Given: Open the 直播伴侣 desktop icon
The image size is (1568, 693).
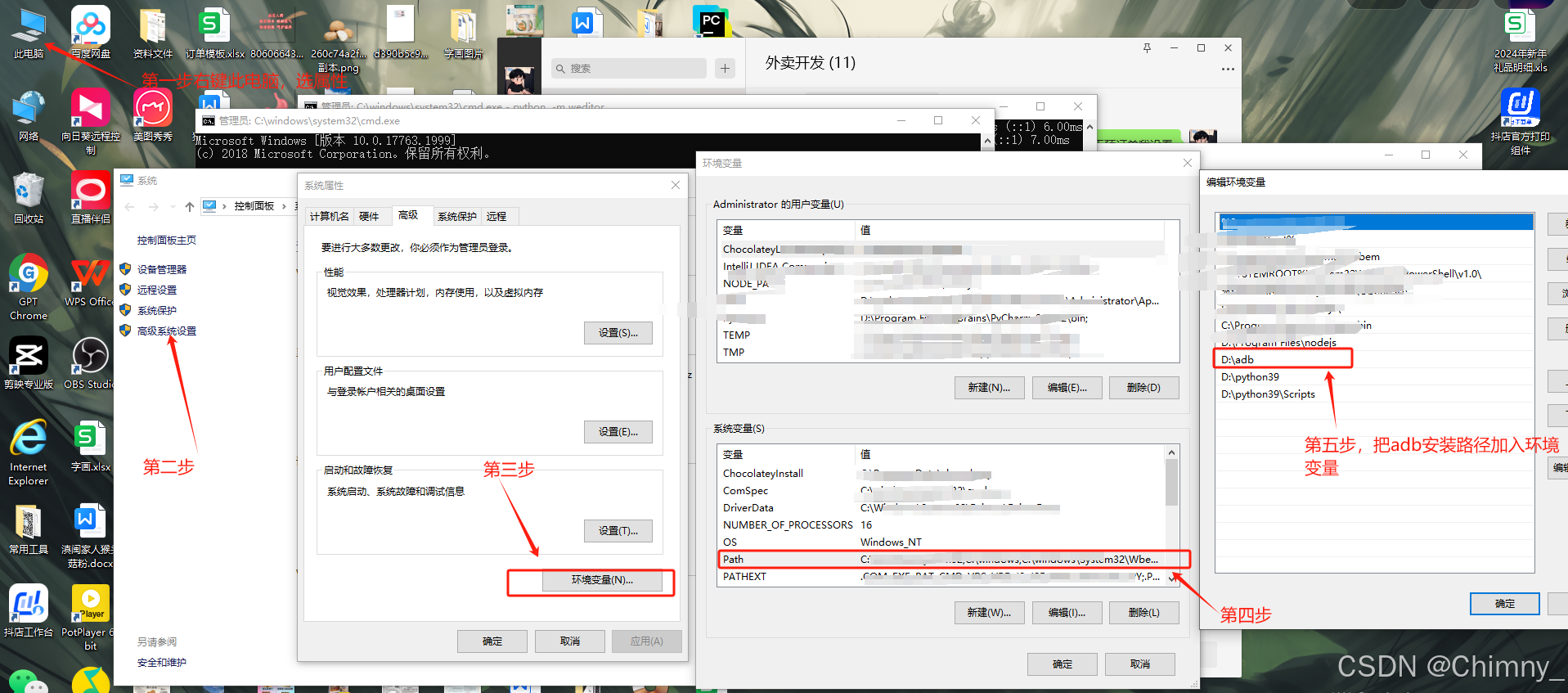Looking at the screenshot, I should [x=91, y=198].
